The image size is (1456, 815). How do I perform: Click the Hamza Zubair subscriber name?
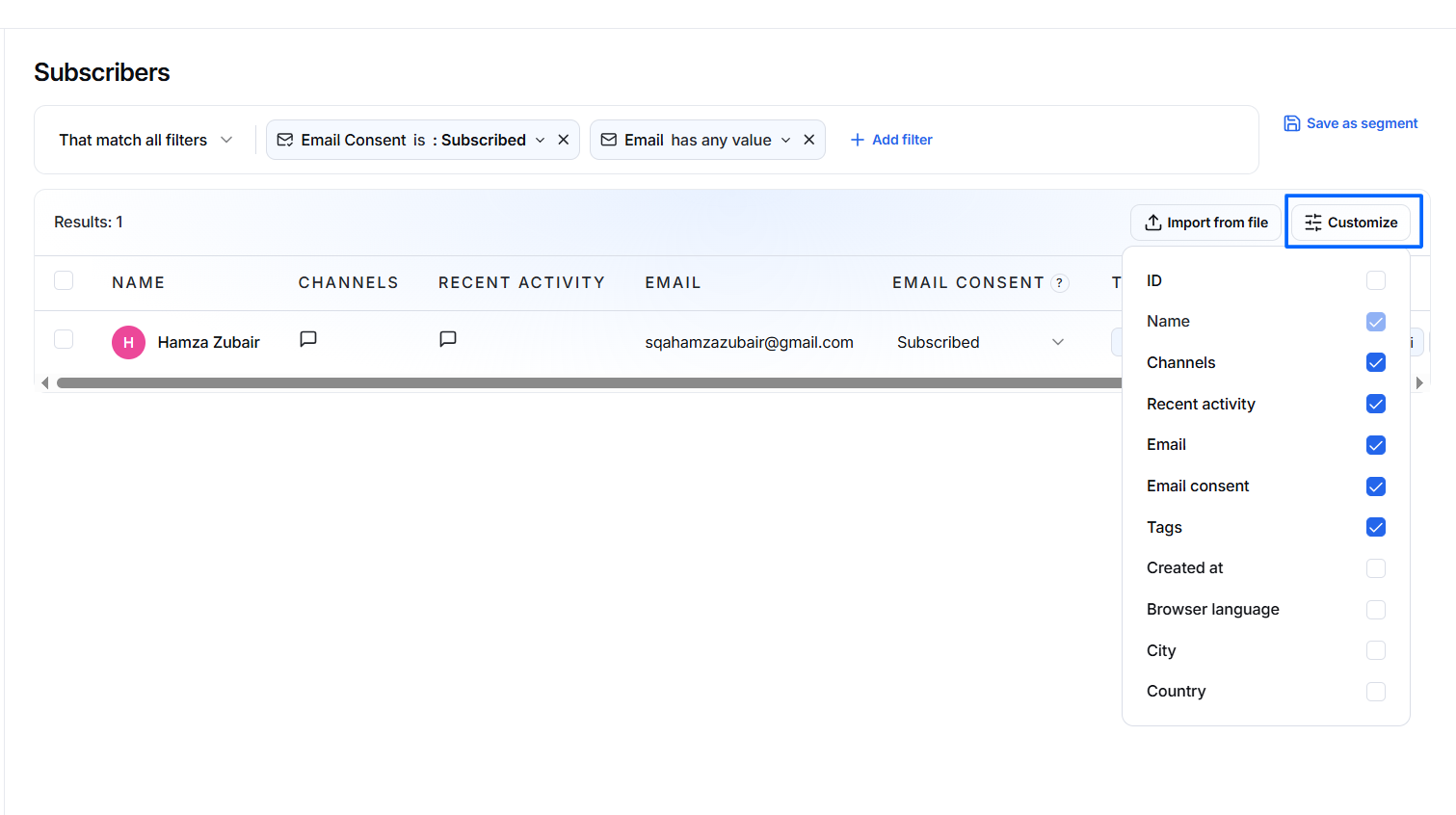coord(209,342)
